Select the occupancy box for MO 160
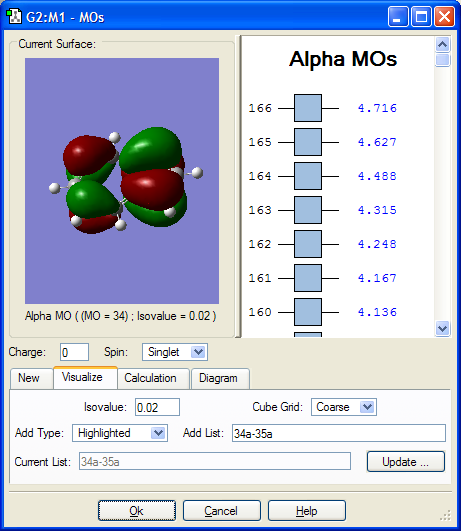Image resolution: width=461 pixels, height=531 pixels. (308, 312)
